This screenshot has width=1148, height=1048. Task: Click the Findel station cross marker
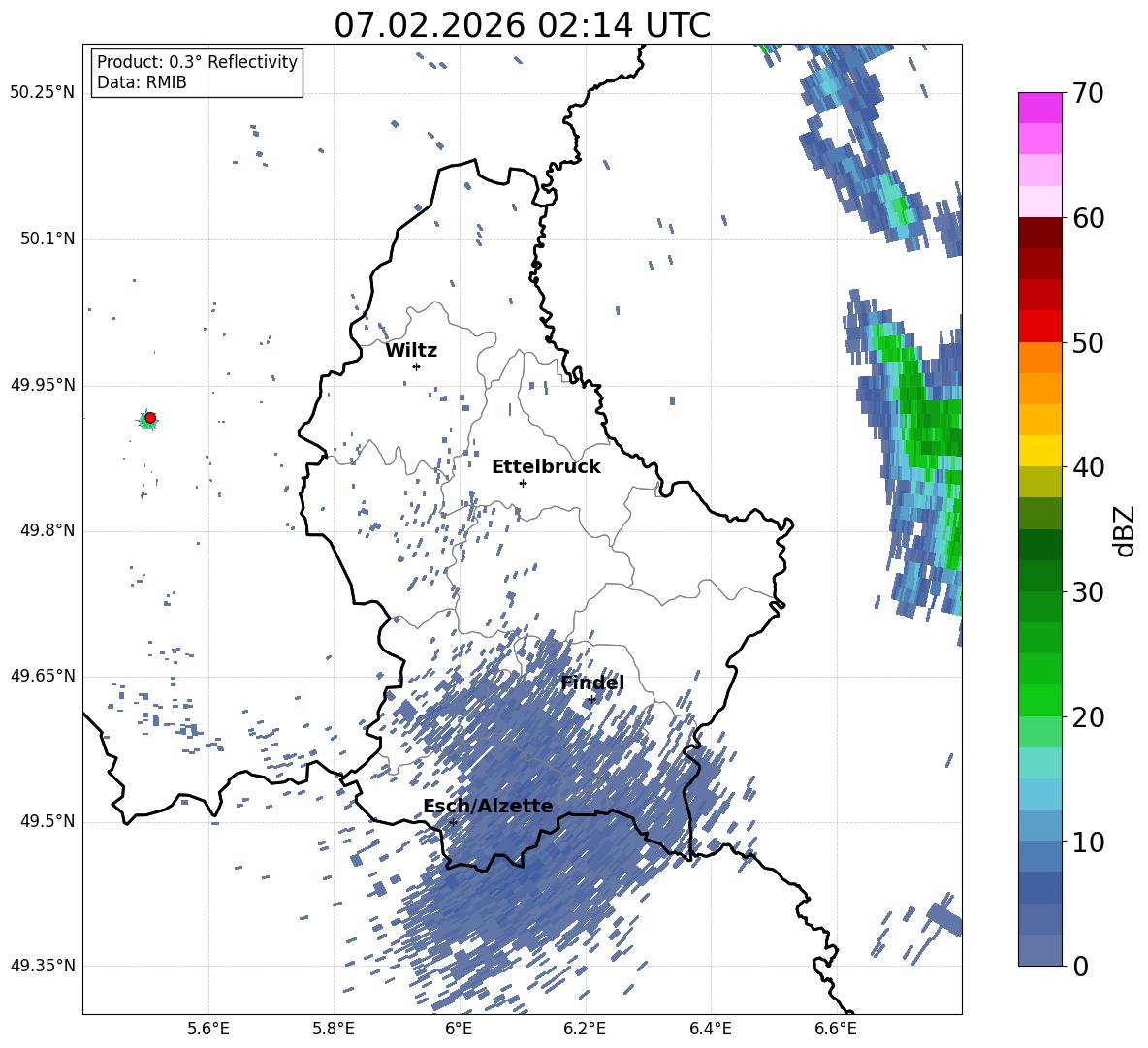[591, 700]
